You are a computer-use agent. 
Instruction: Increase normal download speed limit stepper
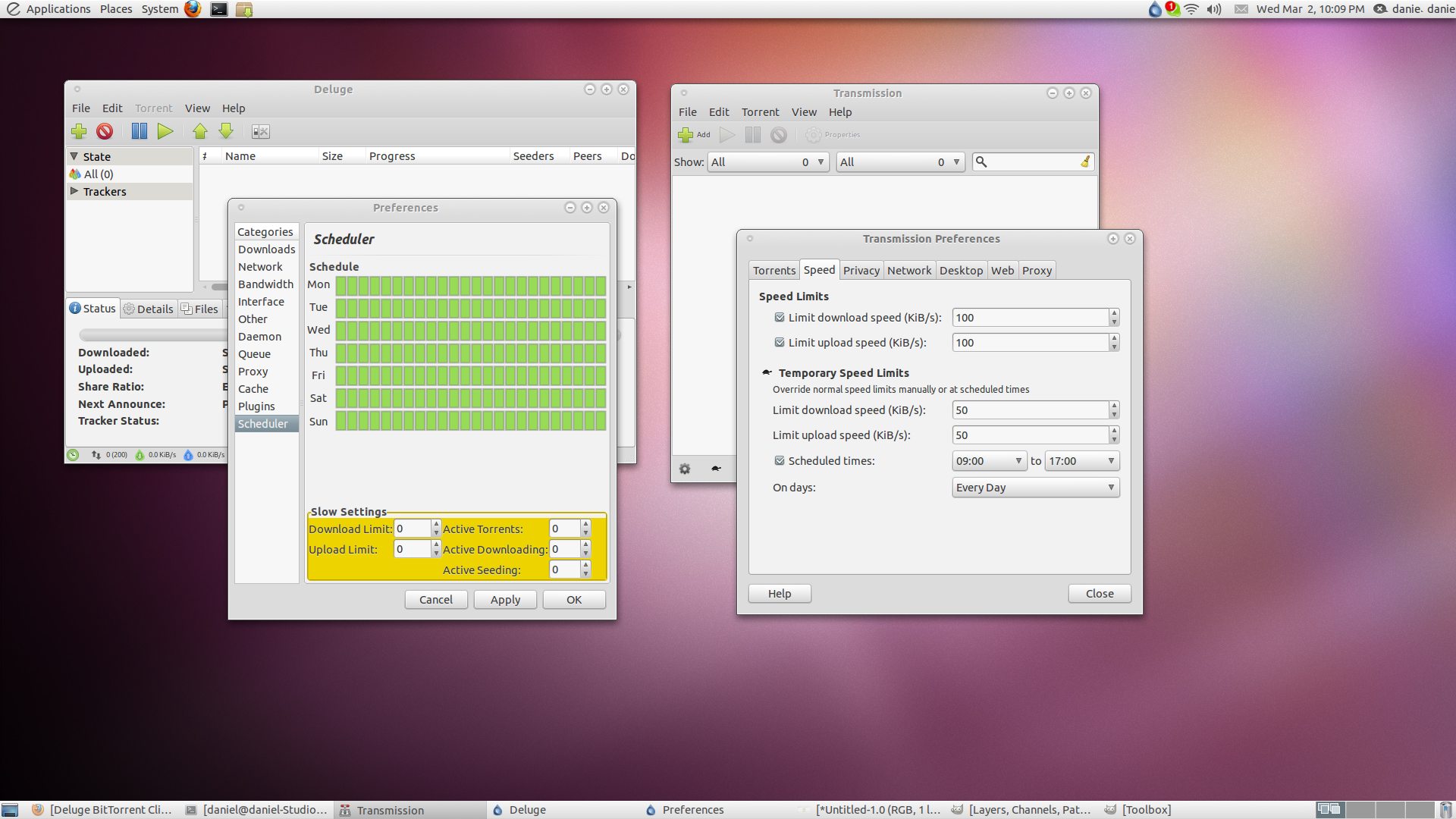(1114, 313)
